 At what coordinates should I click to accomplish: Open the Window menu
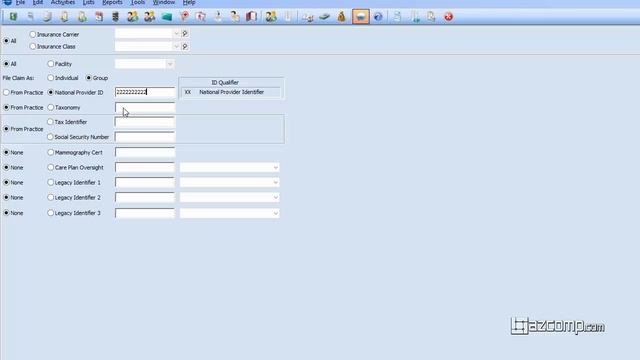click(x=164, y=2)
